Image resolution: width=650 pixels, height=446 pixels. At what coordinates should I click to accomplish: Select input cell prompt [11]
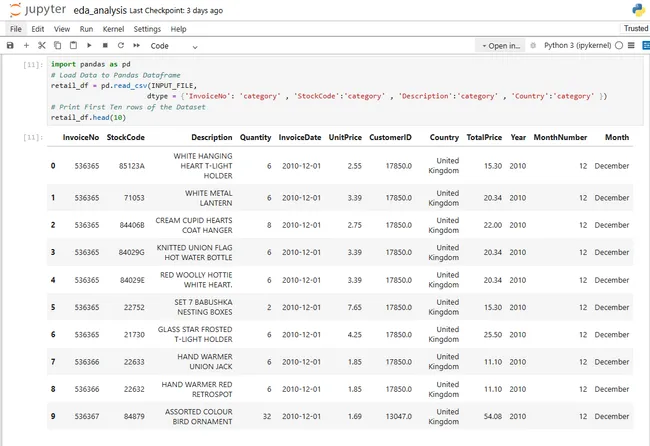point(33,64)
